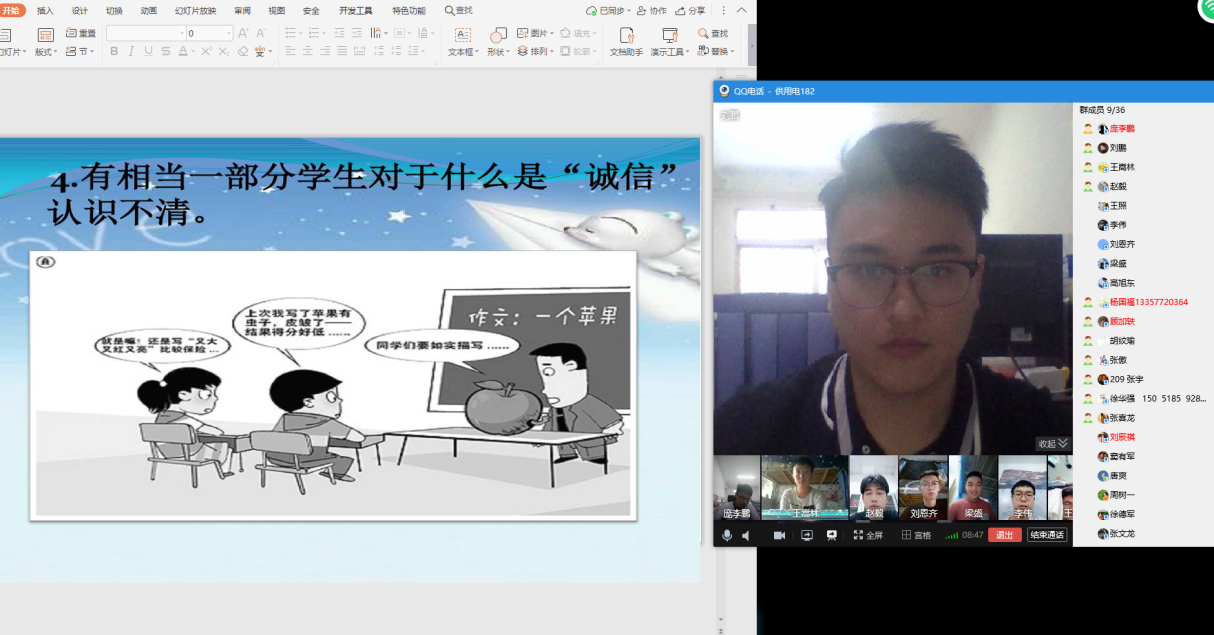This screenshot has width=1214, height=635.
Task: Mute the microphone in QQ call
Action: pyautogui.click(x=727, y=535)
